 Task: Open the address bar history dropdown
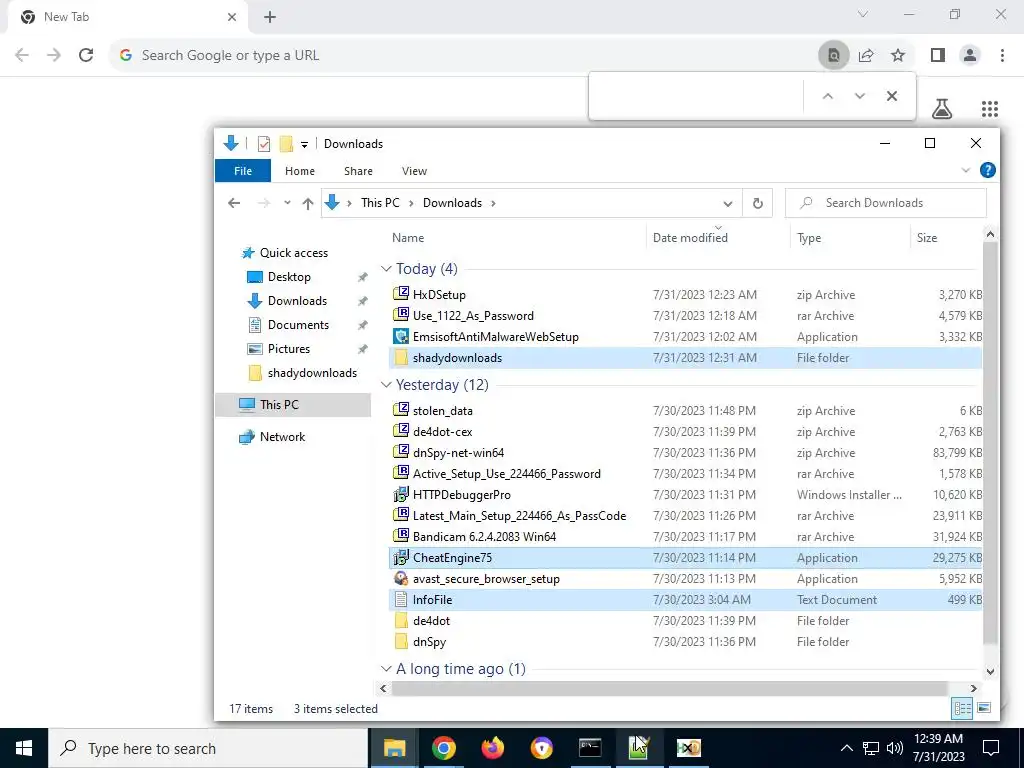click(x=728, y=203)
